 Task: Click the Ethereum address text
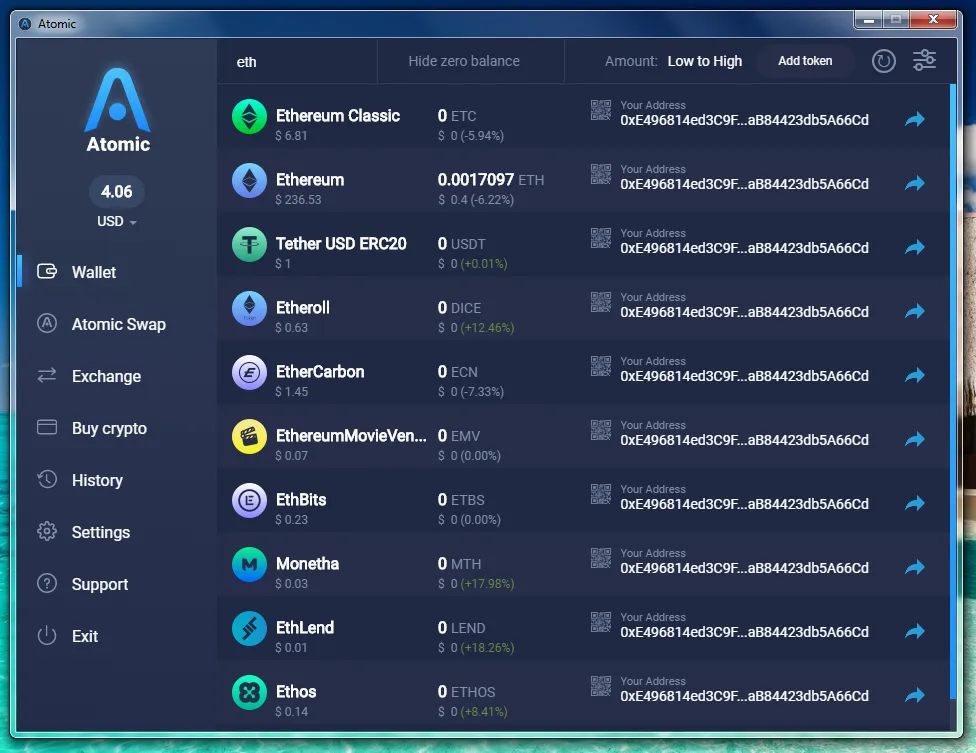744,184
